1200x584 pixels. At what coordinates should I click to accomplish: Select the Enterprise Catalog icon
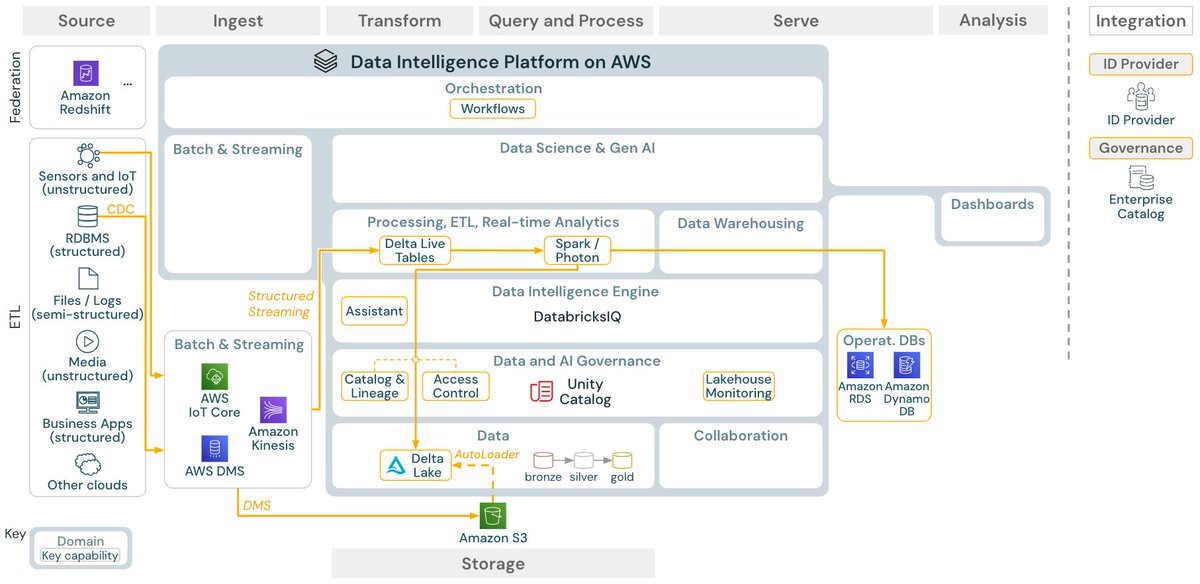[1141, 178]
